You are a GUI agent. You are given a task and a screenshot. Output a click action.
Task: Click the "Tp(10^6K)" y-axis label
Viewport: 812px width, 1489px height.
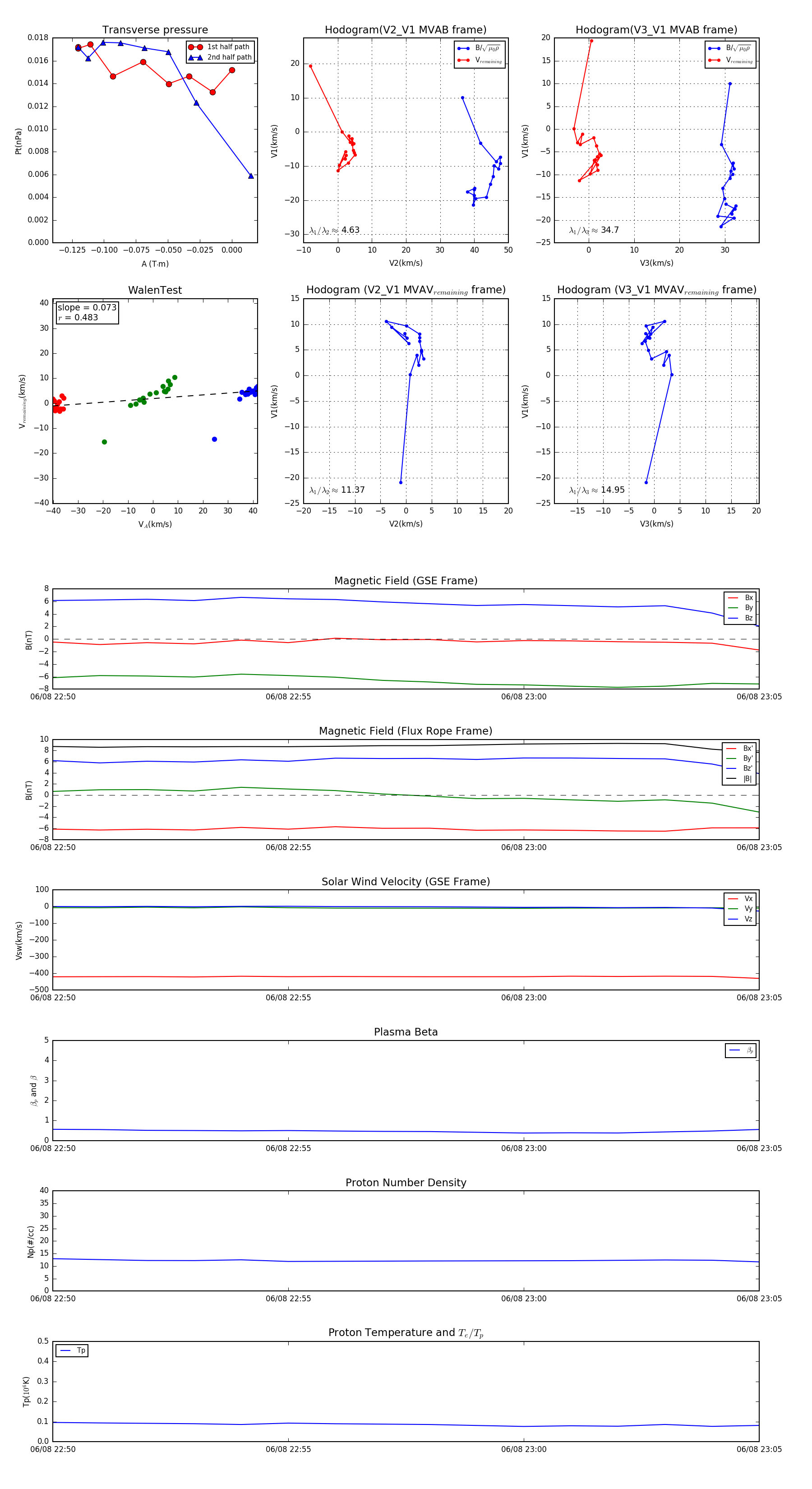click(x=26, y=1392)
